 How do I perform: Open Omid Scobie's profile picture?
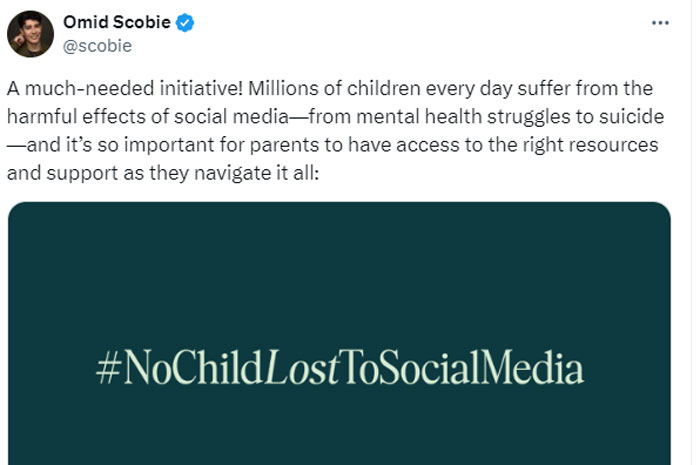(30, 34)
